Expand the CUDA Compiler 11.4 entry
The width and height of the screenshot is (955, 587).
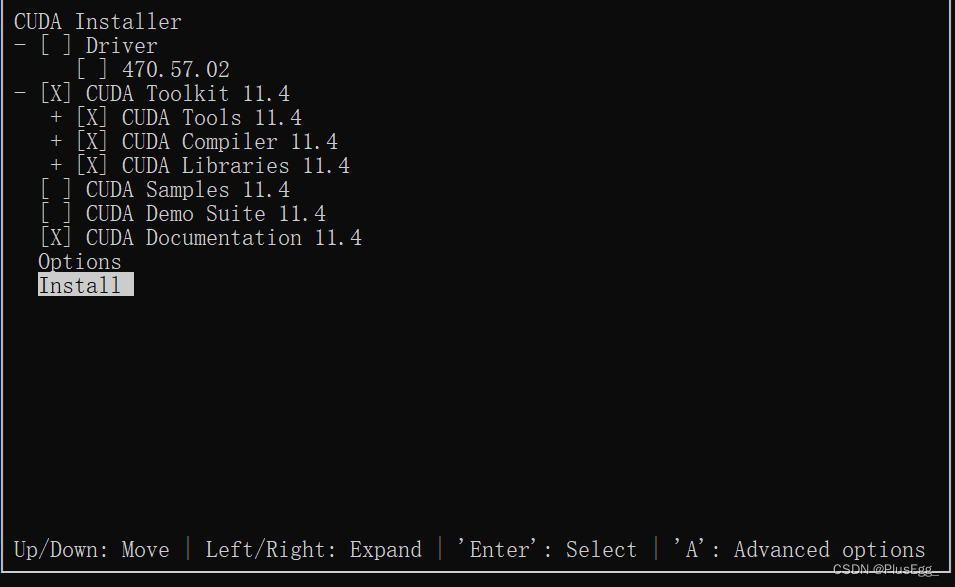coord(56,141)
